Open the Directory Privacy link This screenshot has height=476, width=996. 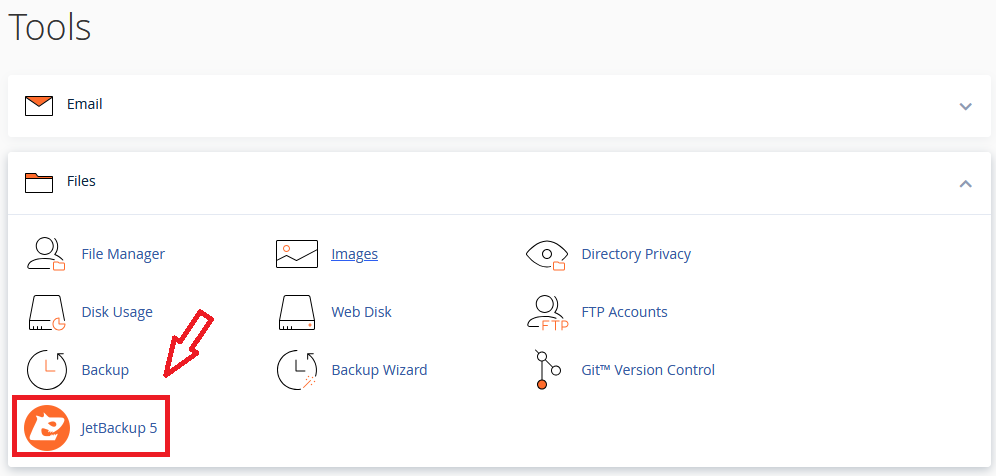click(636, 254)
